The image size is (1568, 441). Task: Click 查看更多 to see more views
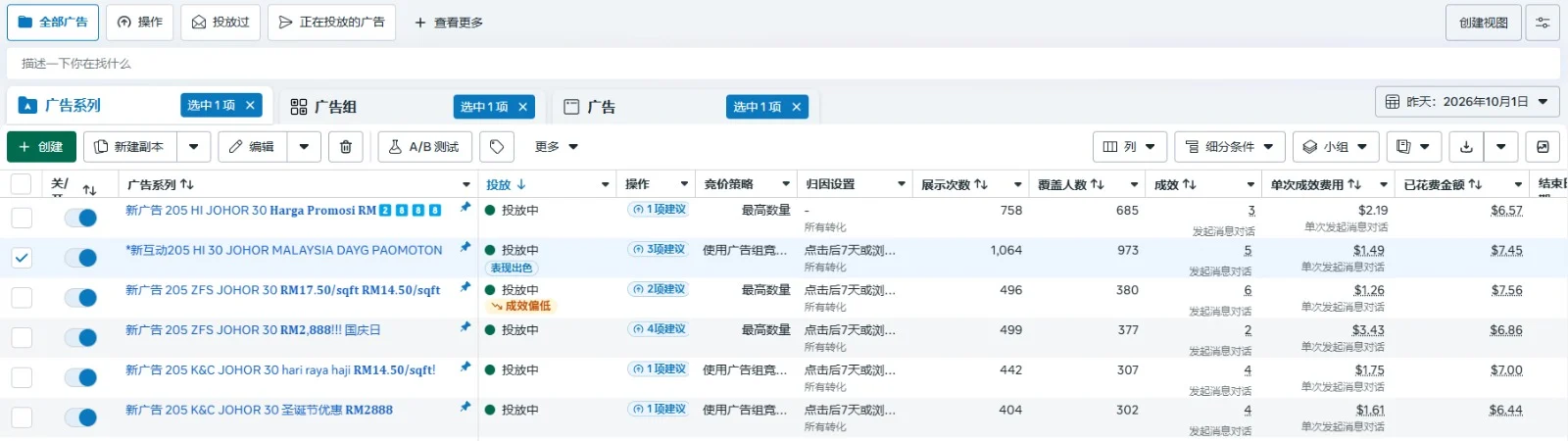coord(449,23)
